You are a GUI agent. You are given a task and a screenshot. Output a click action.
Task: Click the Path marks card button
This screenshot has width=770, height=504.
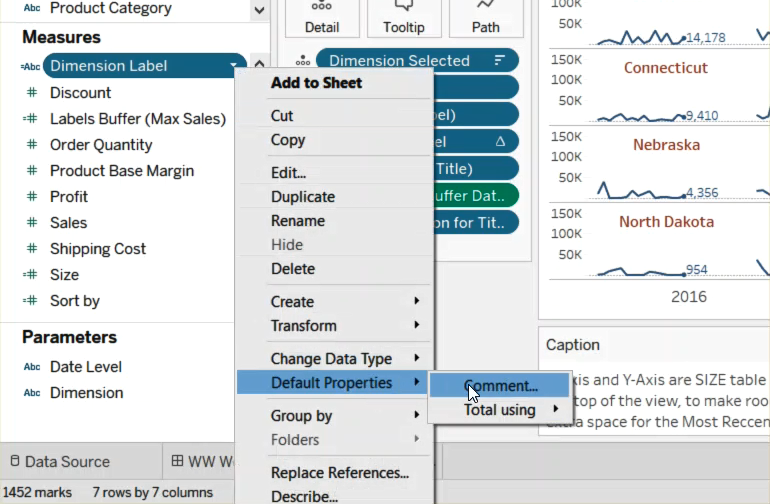tap(485, 18)
